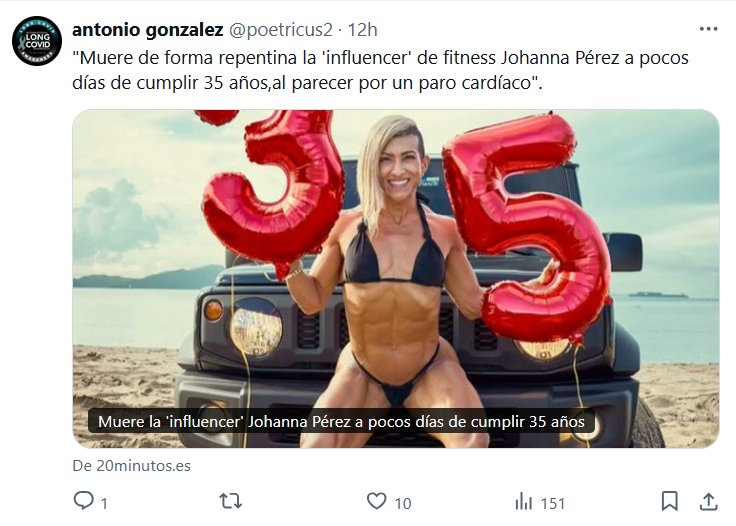Open the three-dot more options menu
This screenshot has height=526, width=736.
708,29
